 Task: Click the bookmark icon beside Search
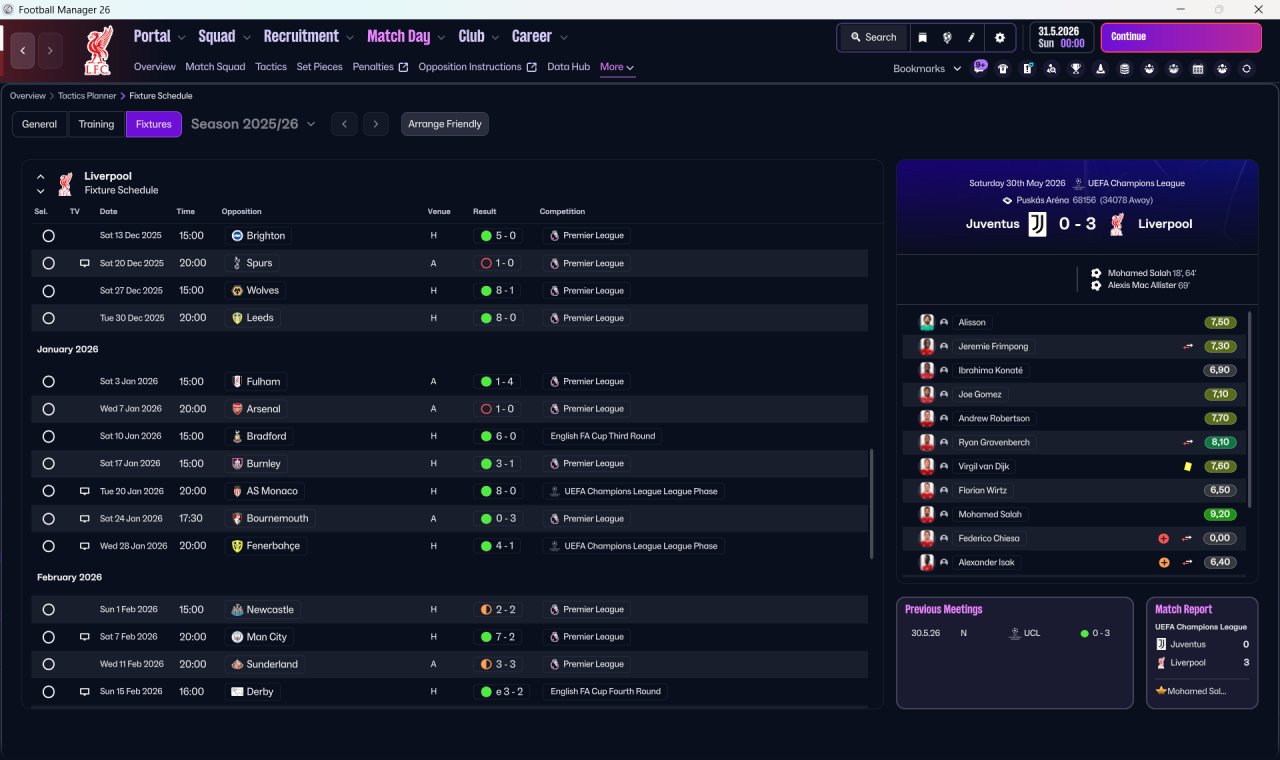click(922, 37)
